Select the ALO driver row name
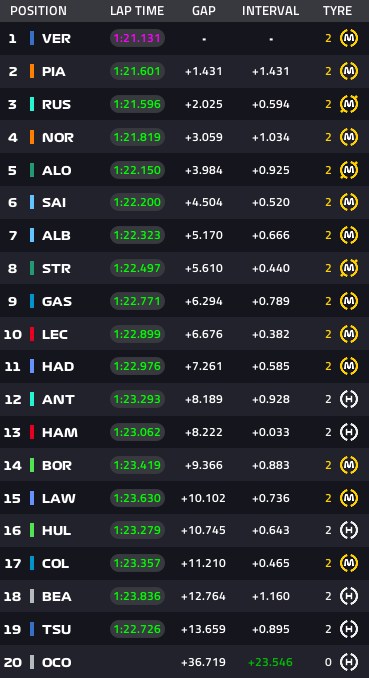 click(57, 170)
